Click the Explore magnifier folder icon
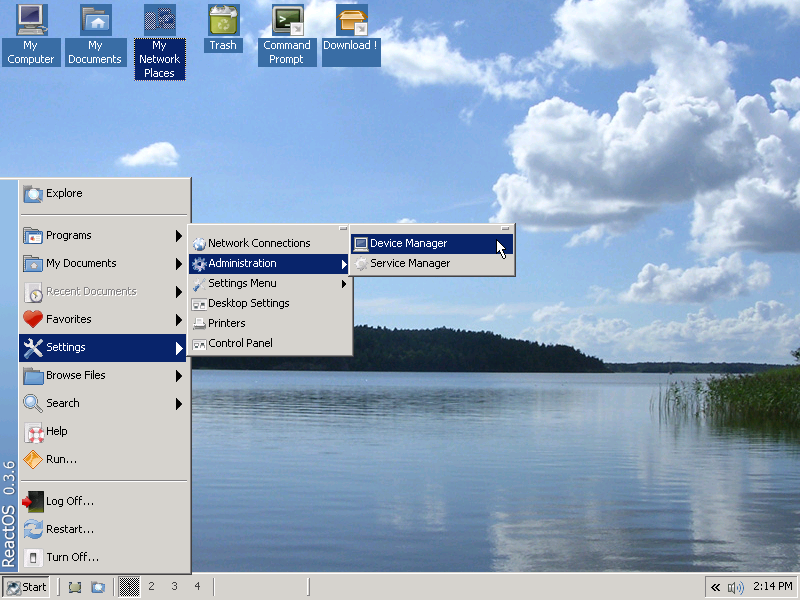The width and height of the screenshot is (800, 600). click(33, 194)
